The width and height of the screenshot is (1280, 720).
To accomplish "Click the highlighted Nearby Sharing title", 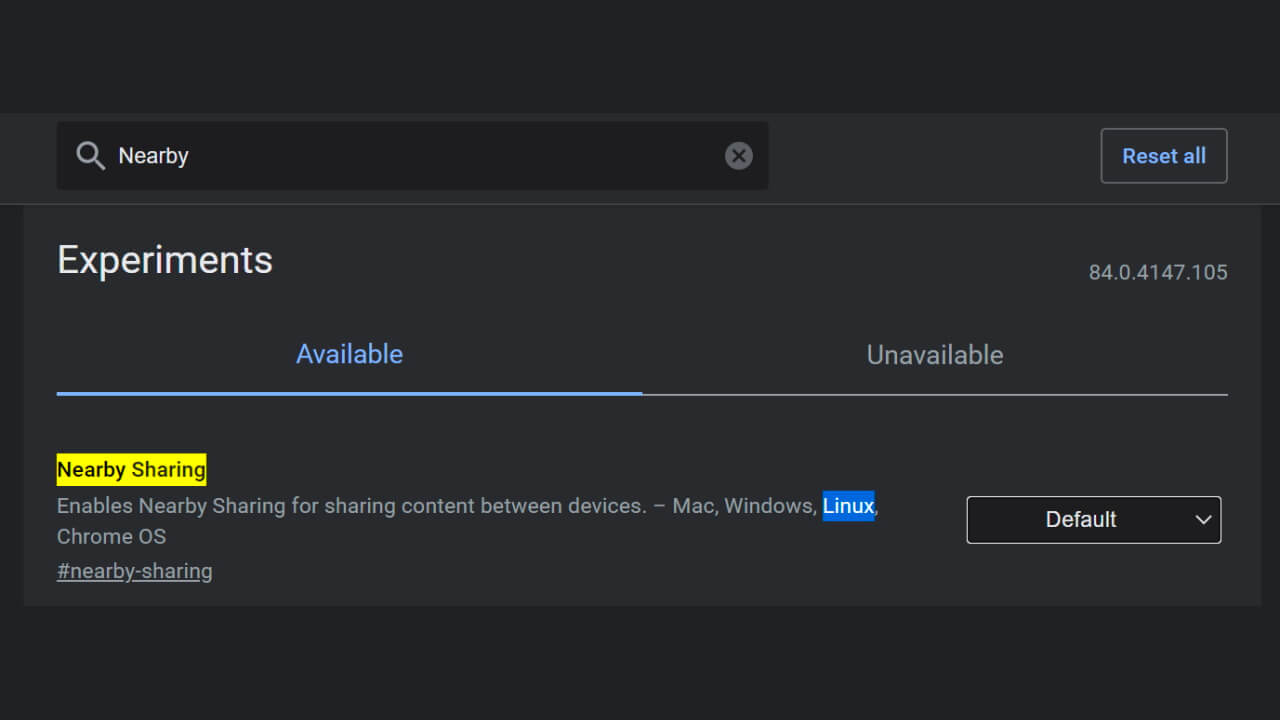I will click(131, 470).
